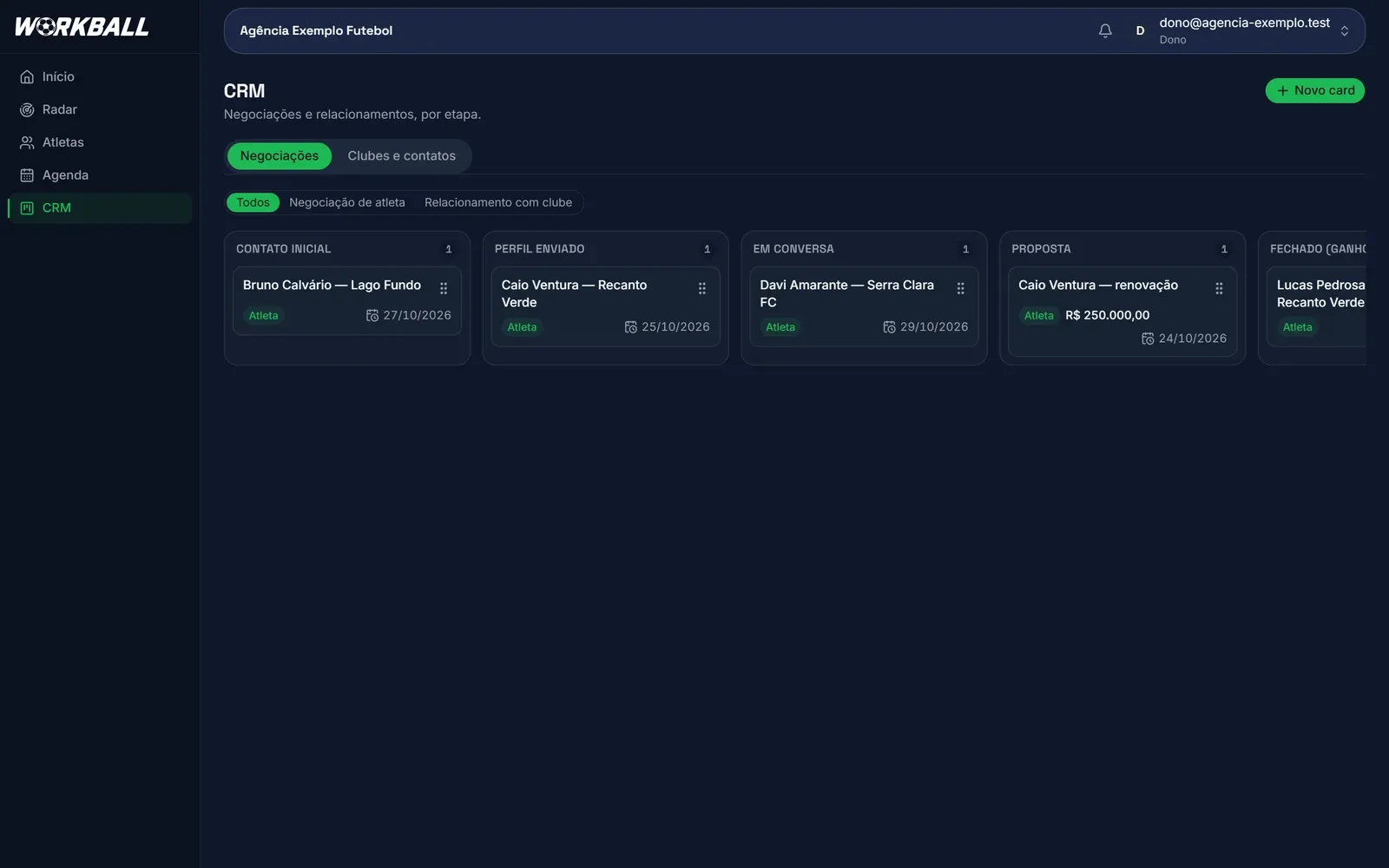Image resolution: width=1389 pixels, height=868 pixels.
Task: Open drag handle on Davi Amarante card
Action: point(960,288)
